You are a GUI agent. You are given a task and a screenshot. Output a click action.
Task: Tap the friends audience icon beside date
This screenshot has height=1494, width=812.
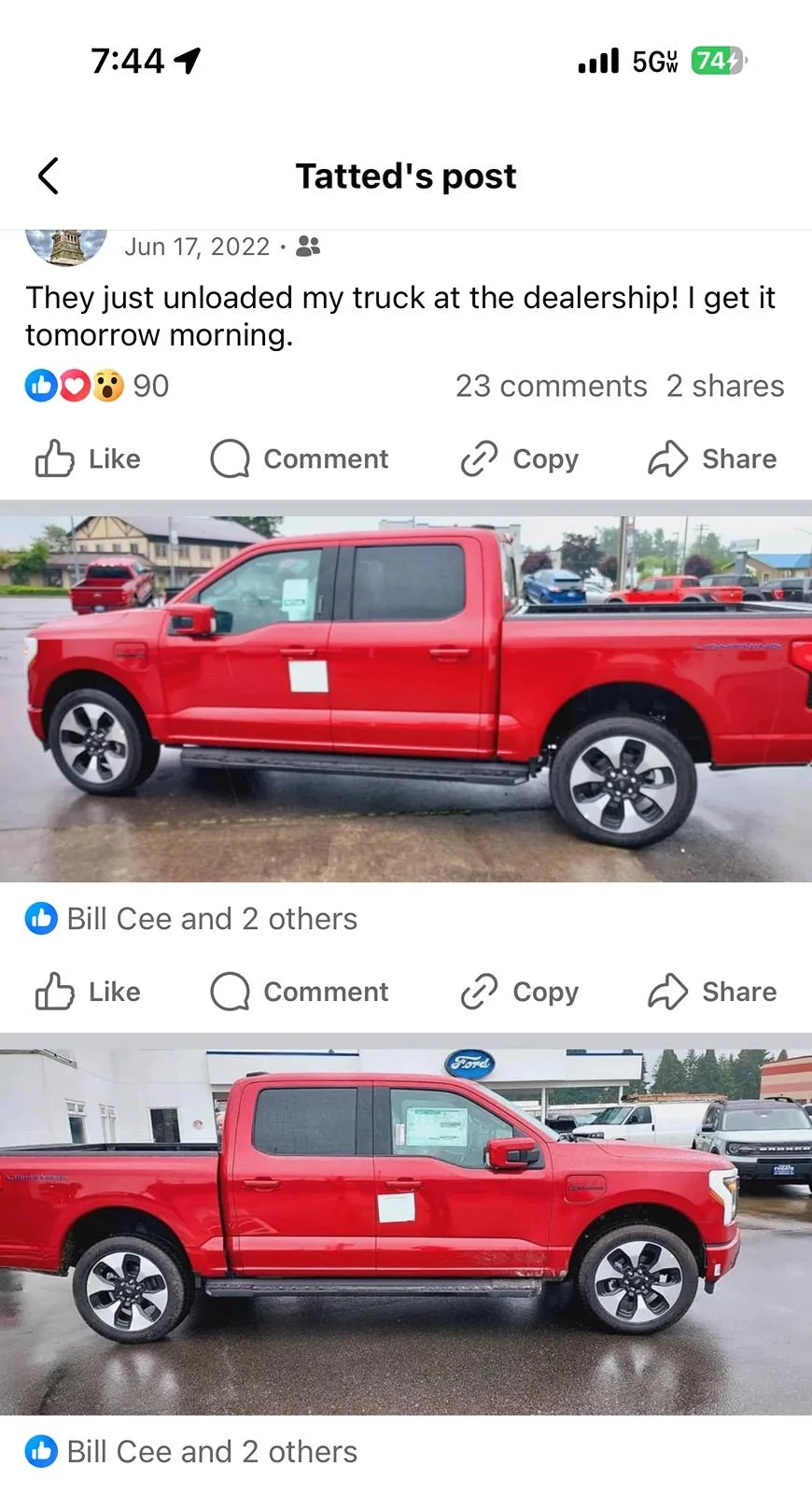point(308,247)
